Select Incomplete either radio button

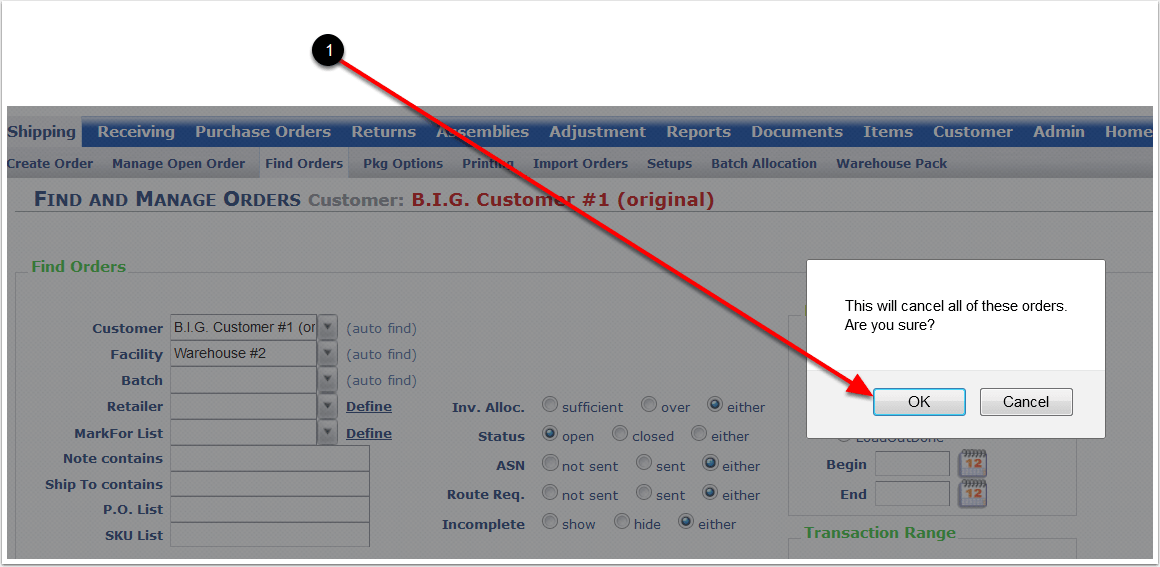pyautogui.click(x=687, y=522)
